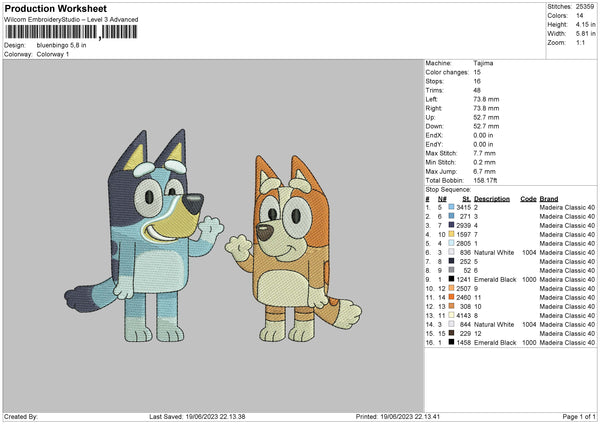
Task: Click the 'St.' column header
Action: point(466,199)
